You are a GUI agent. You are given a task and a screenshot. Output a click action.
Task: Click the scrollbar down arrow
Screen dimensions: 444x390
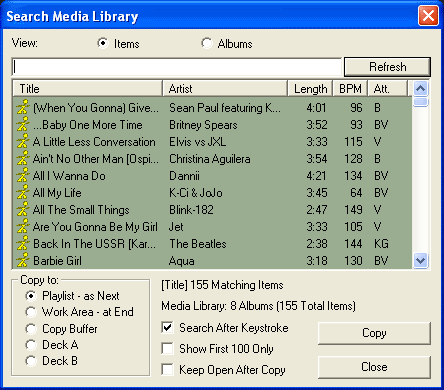point(421,260)
